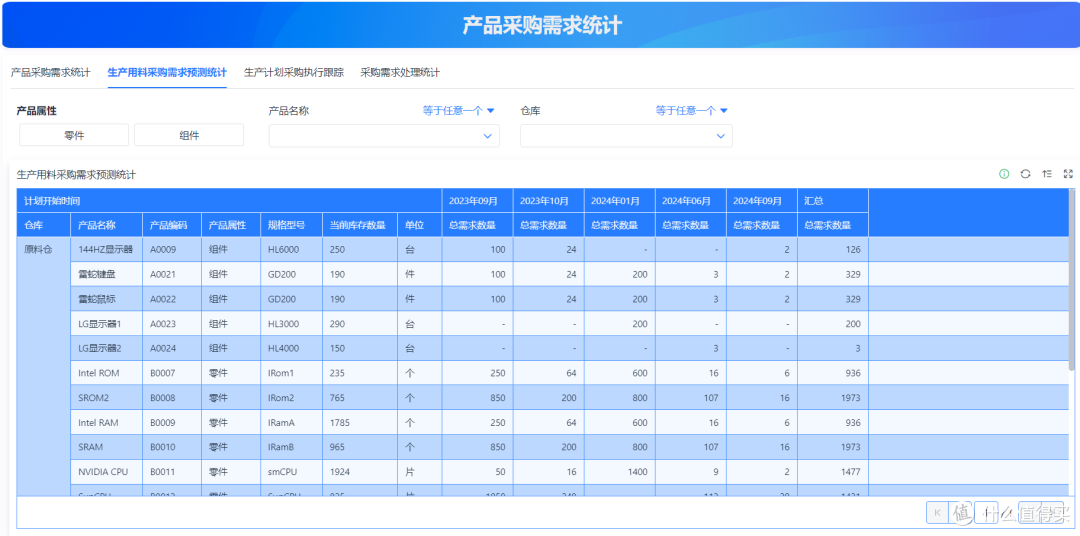Screen dimensions: 1080x536
Task: Click the 2024年09月 column header
Action: 762,201
